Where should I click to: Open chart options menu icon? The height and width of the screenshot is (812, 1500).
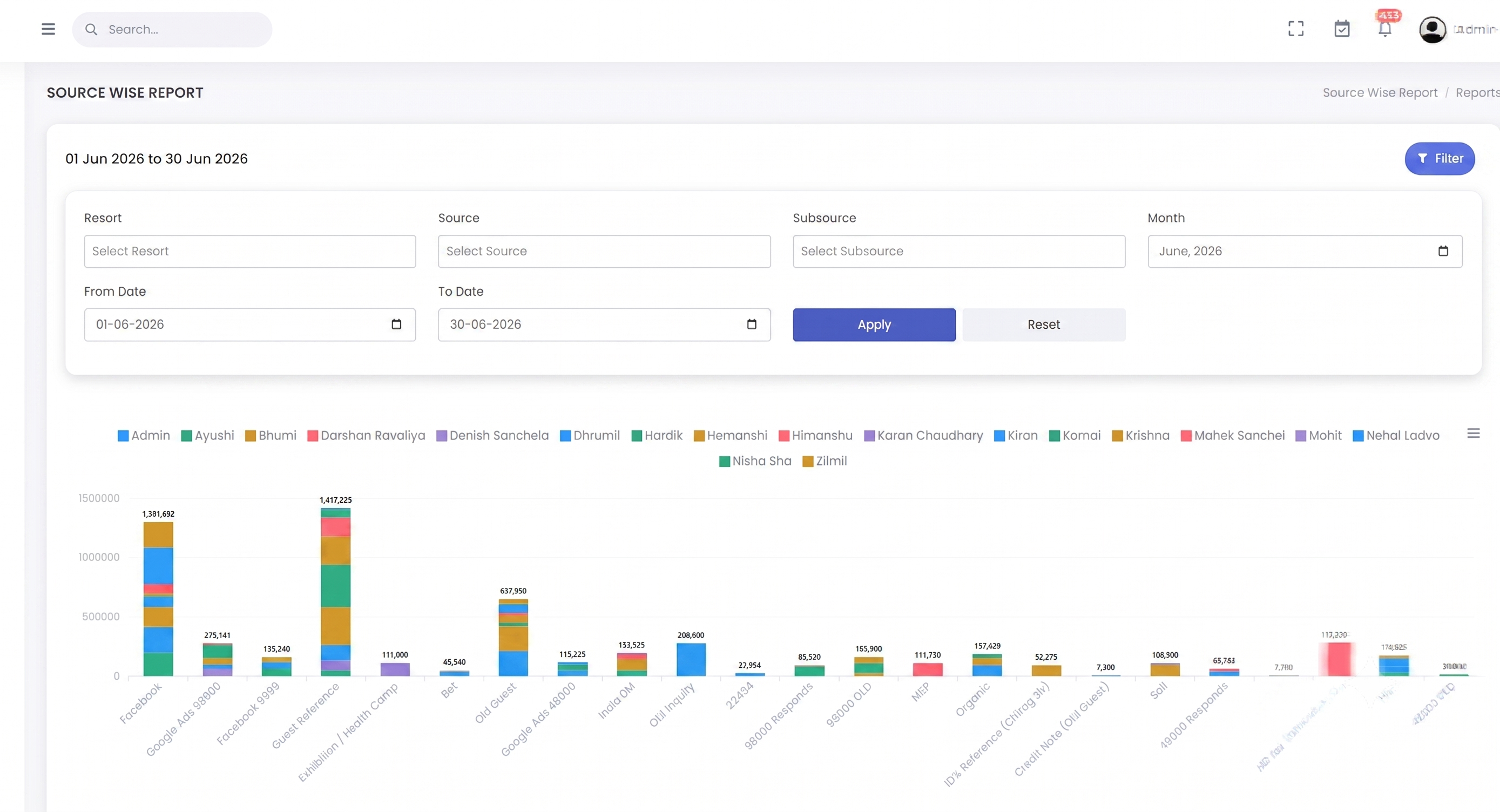coord(1473,433)
